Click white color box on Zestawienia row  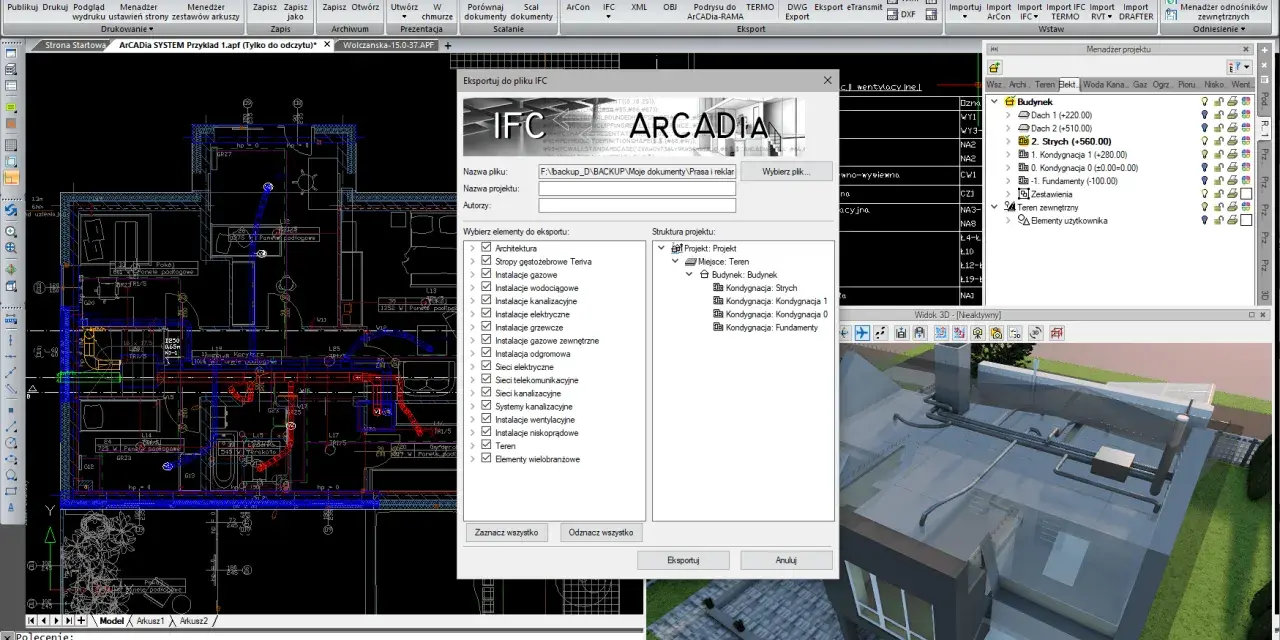point(1246,194)
